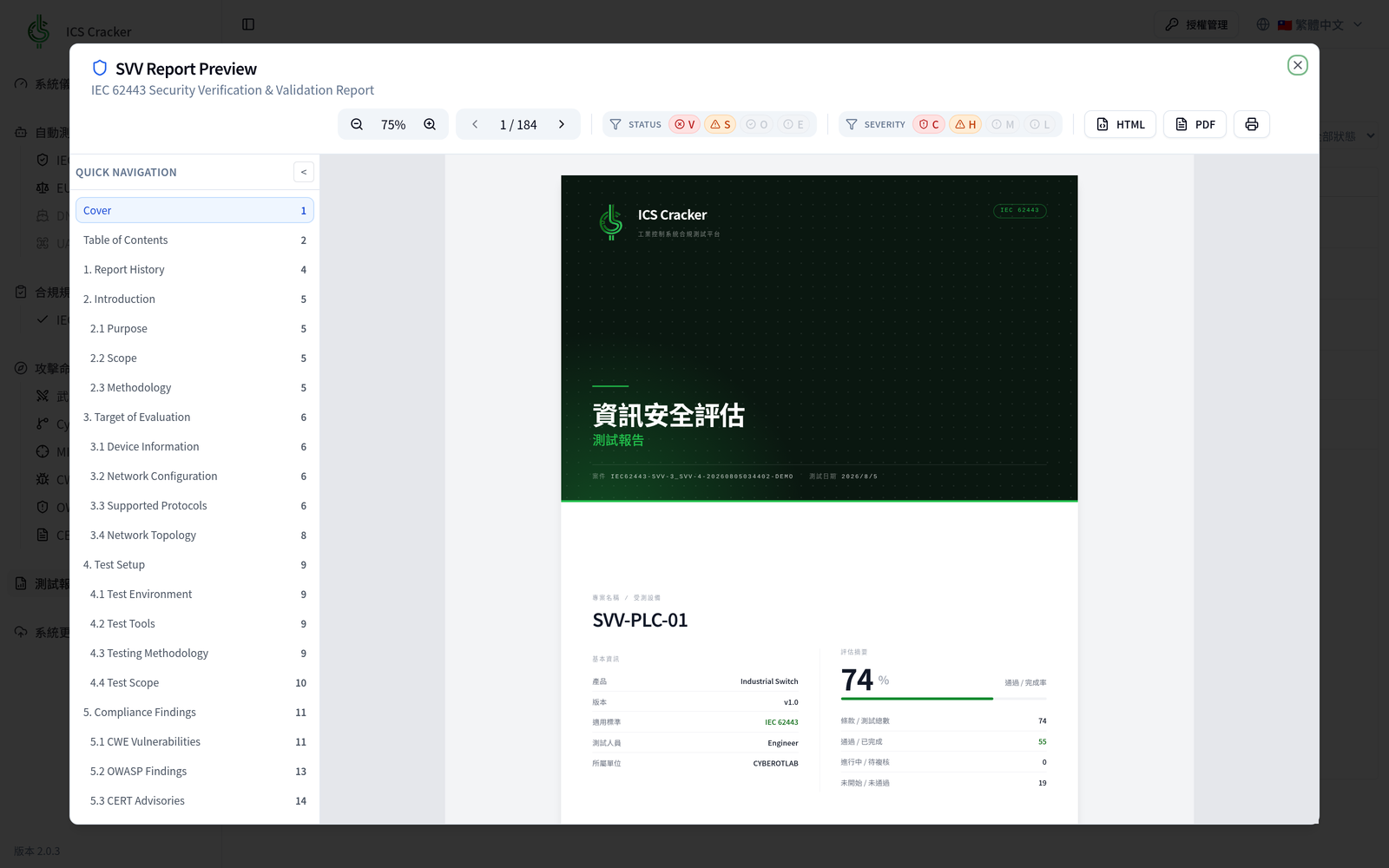Select 3.1 Device Information
This screenshot has height=868, width=1389.
(x=194, y=446)
